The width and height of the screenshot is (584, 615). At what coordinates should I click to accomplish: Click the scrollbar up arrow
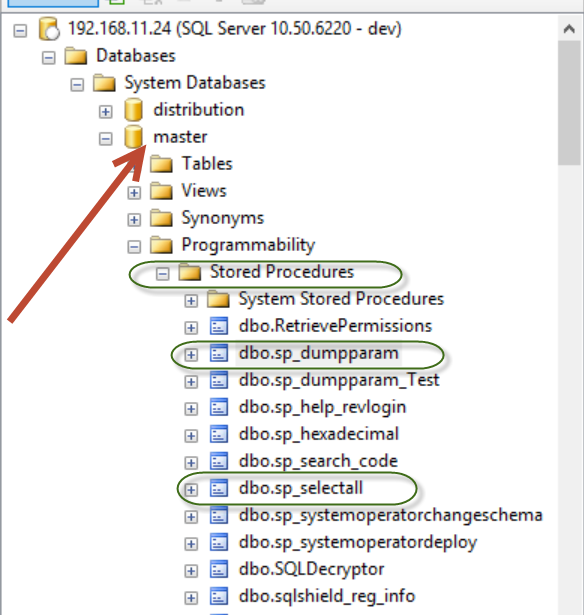coord(569,28)
